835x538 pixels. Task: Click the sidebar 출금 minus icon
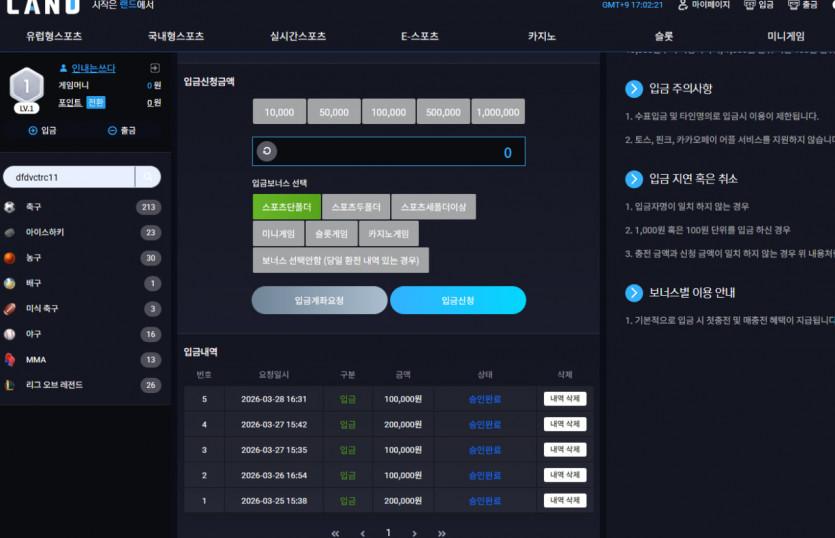tap(112, 131)
